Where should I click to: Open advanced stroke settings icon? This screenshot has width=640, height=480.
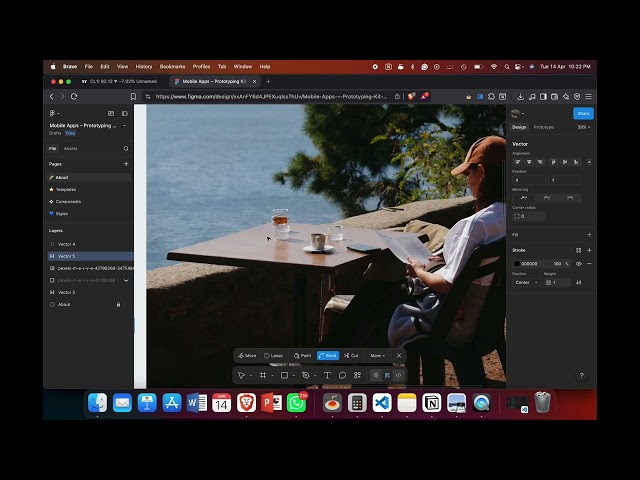[x=578, y=282]
